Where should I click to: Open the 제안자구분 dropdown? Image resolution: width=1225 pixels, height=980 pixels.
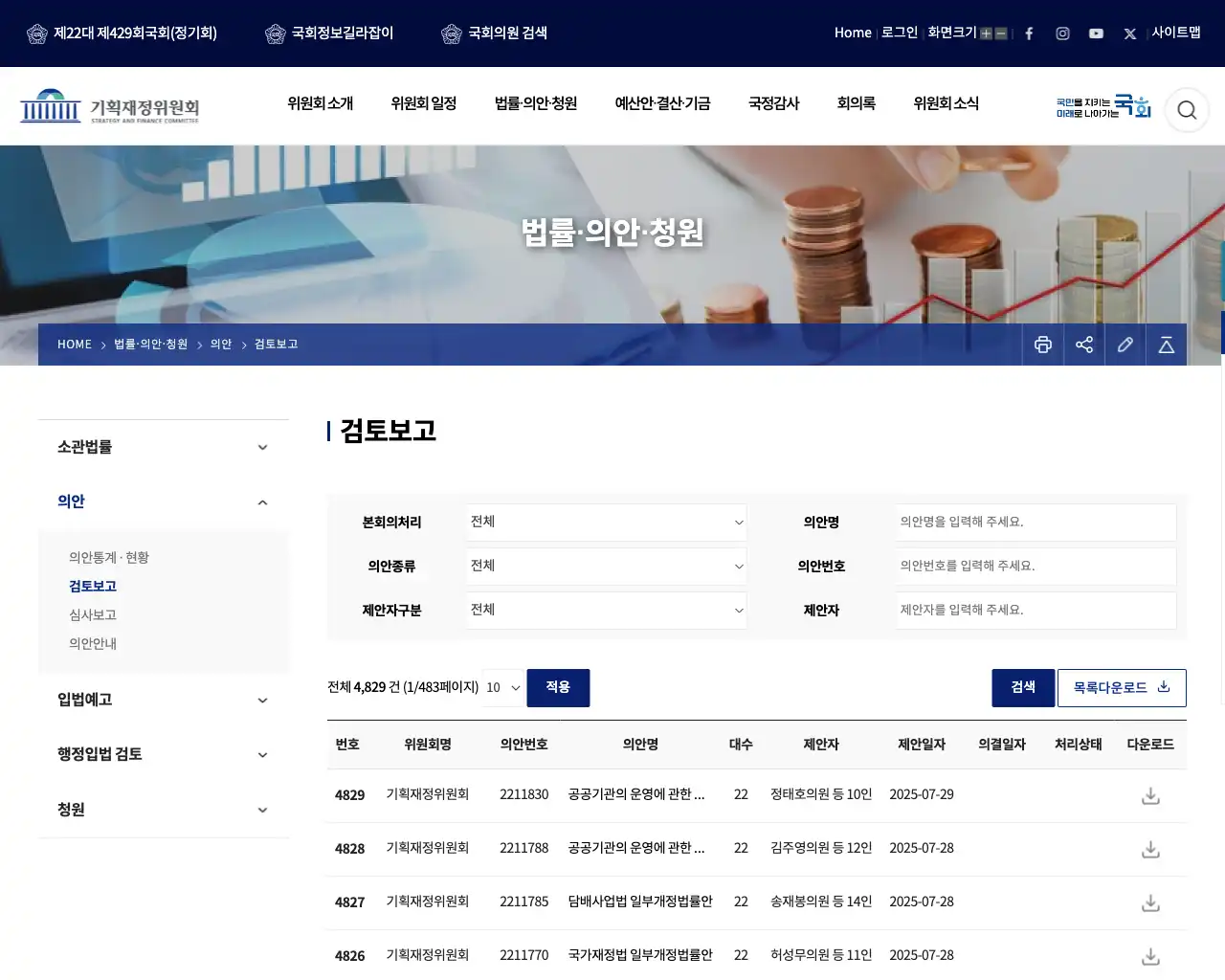tap(607, 611)
